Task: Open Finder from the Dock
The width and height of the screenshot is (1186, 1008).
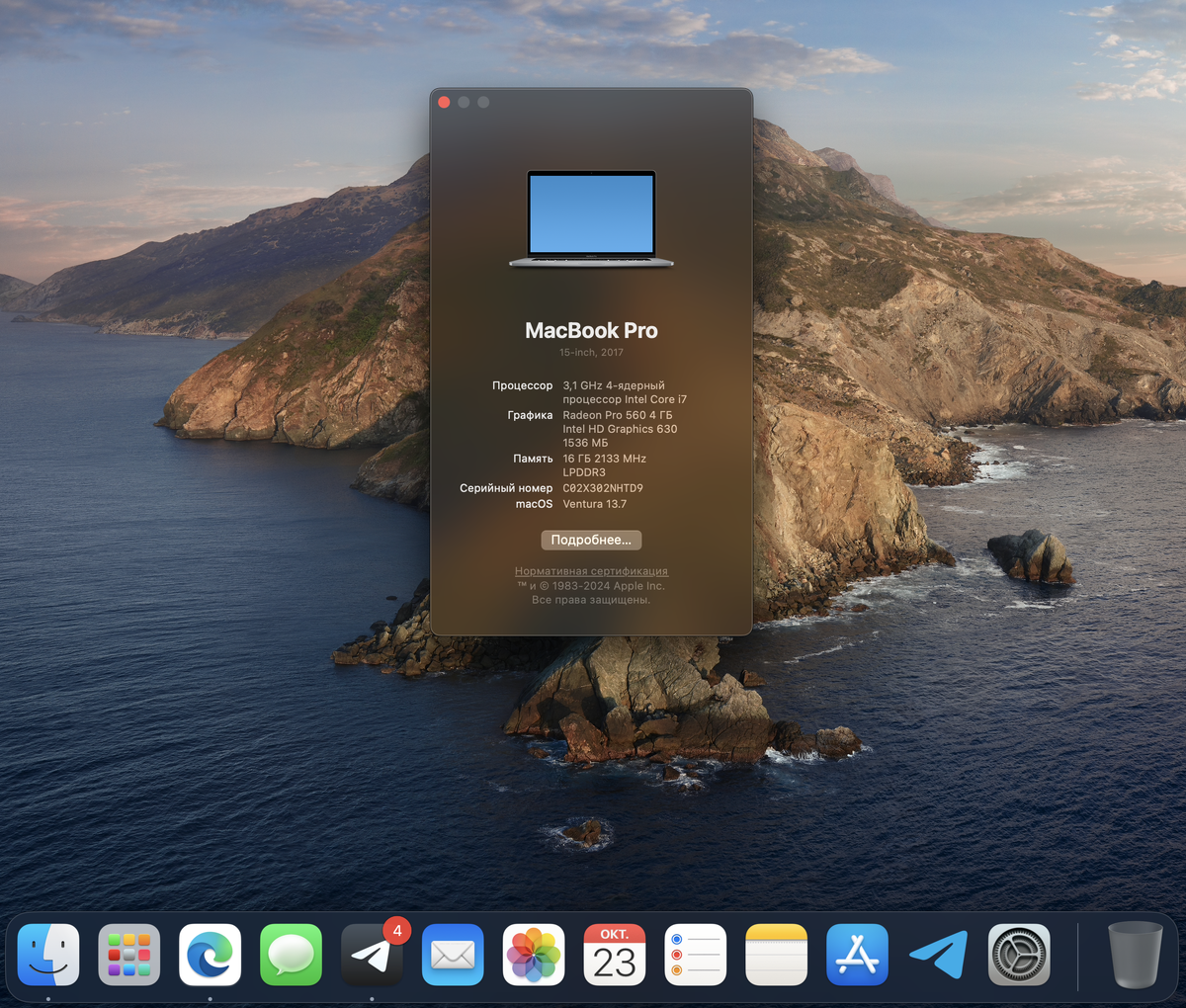Action: [x=48, y=955]
